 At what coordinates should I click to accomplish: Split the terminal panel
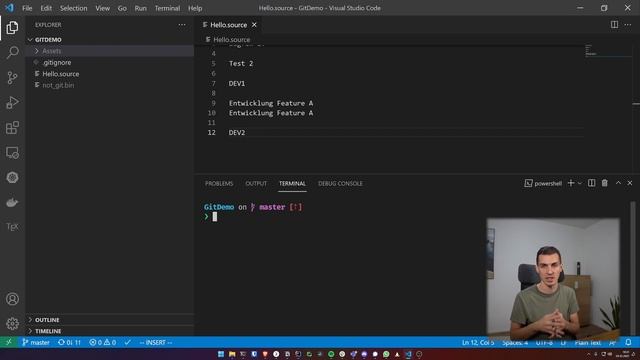(591, 183)
